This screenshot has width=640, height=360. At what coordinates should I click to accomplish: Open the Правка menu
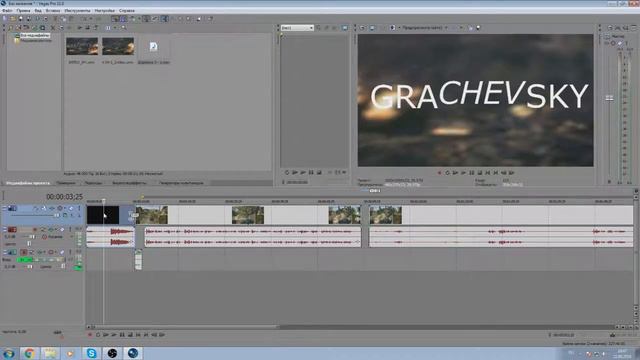pos(23,11)
